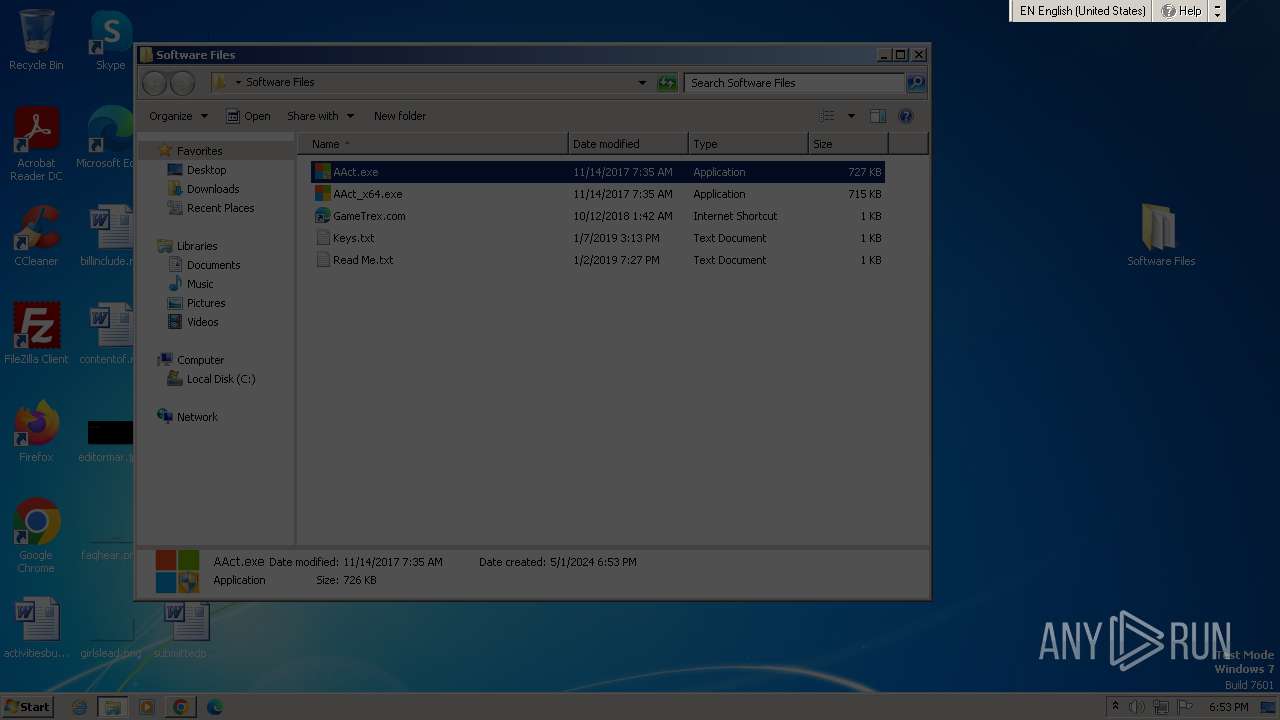Toggle the preview pane icon

(x=877, y=116)
